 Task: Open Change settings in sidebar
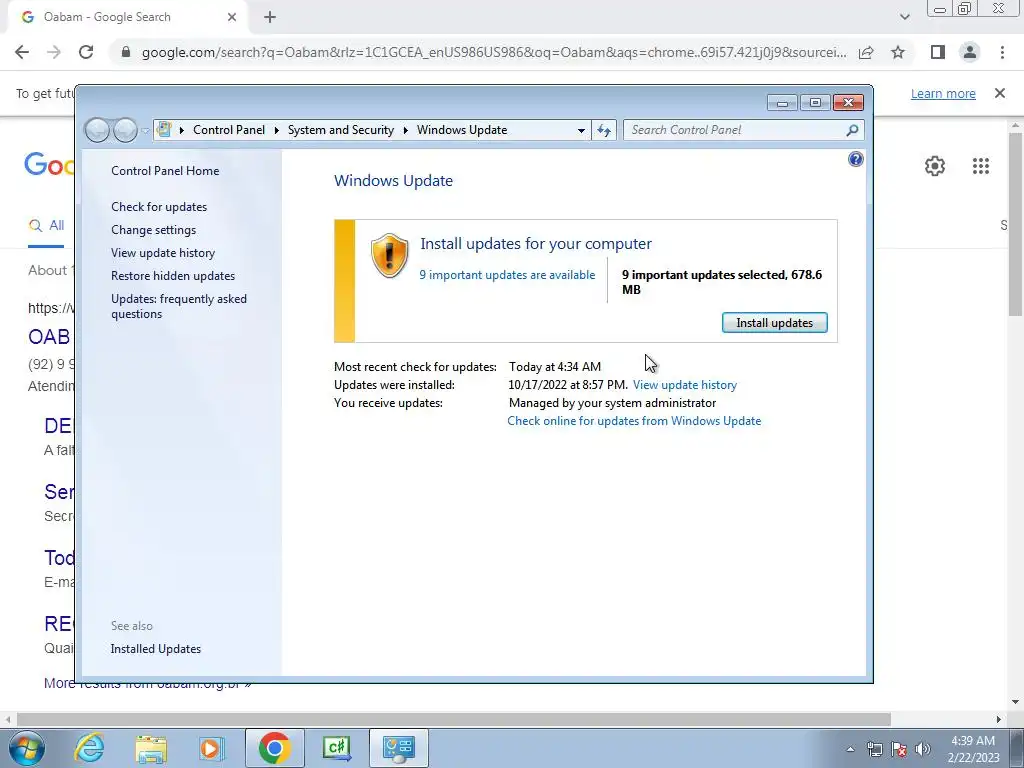[x=153, y=230]
